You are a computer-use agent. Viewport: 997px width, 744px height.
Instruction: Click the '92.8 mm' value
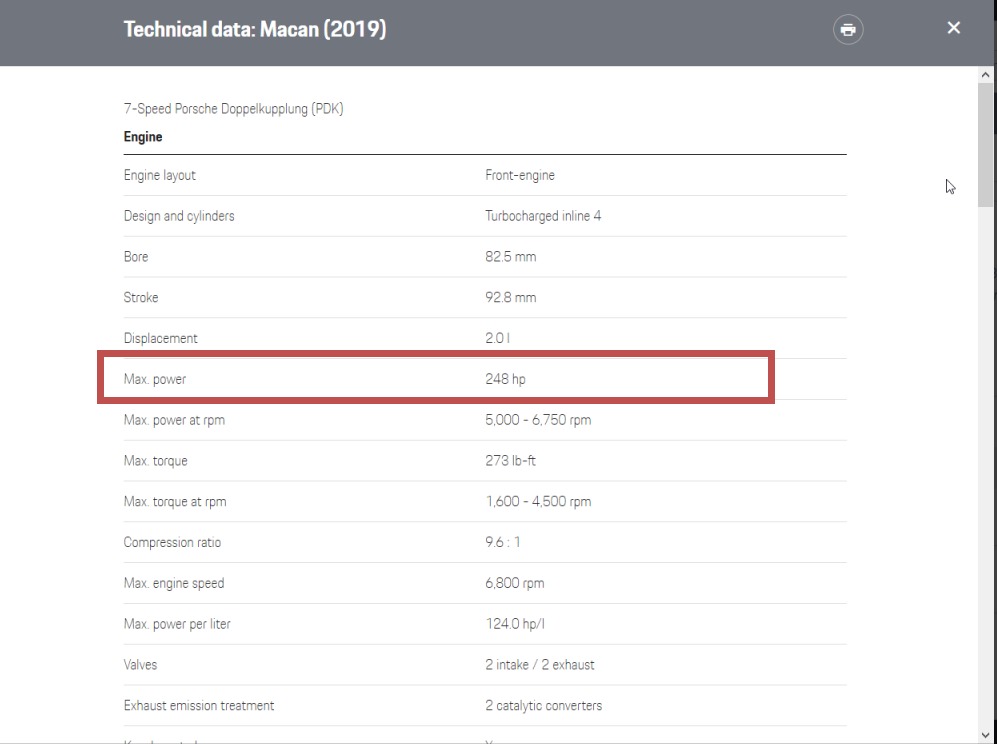point(511,298)
